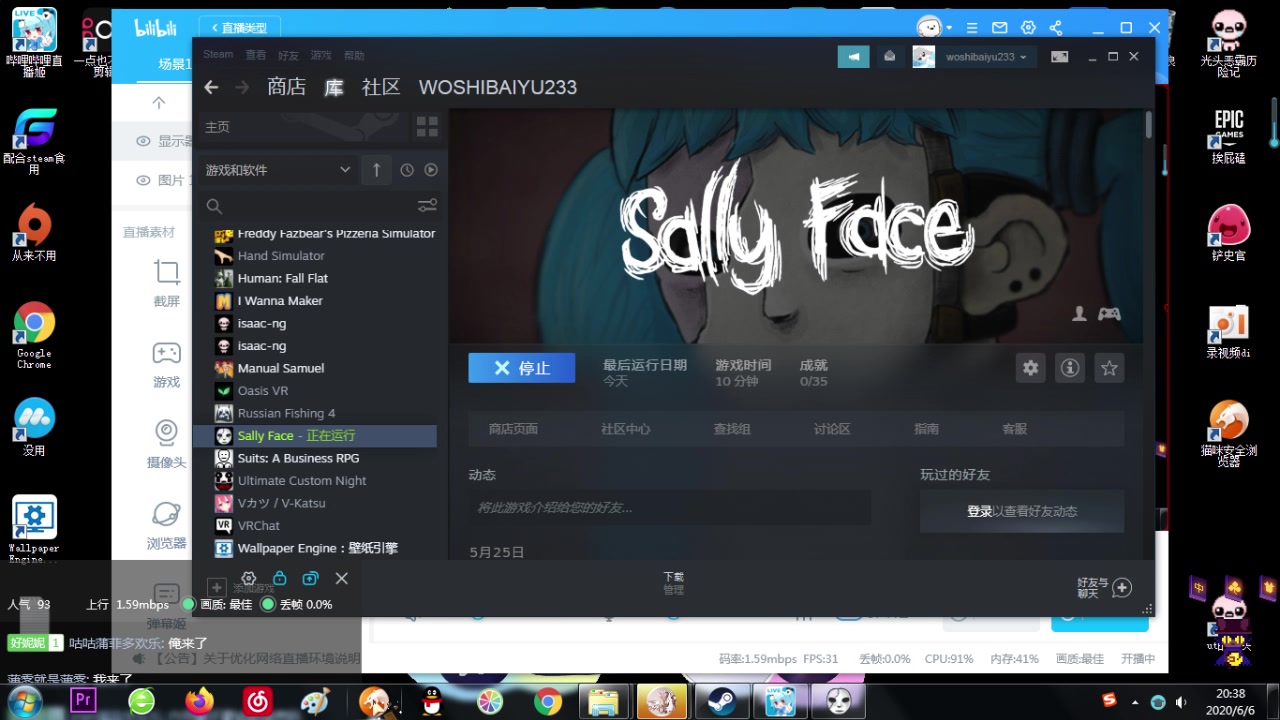
Task: Open 商店页面 link for Sally Face
Action: point(513,429)
